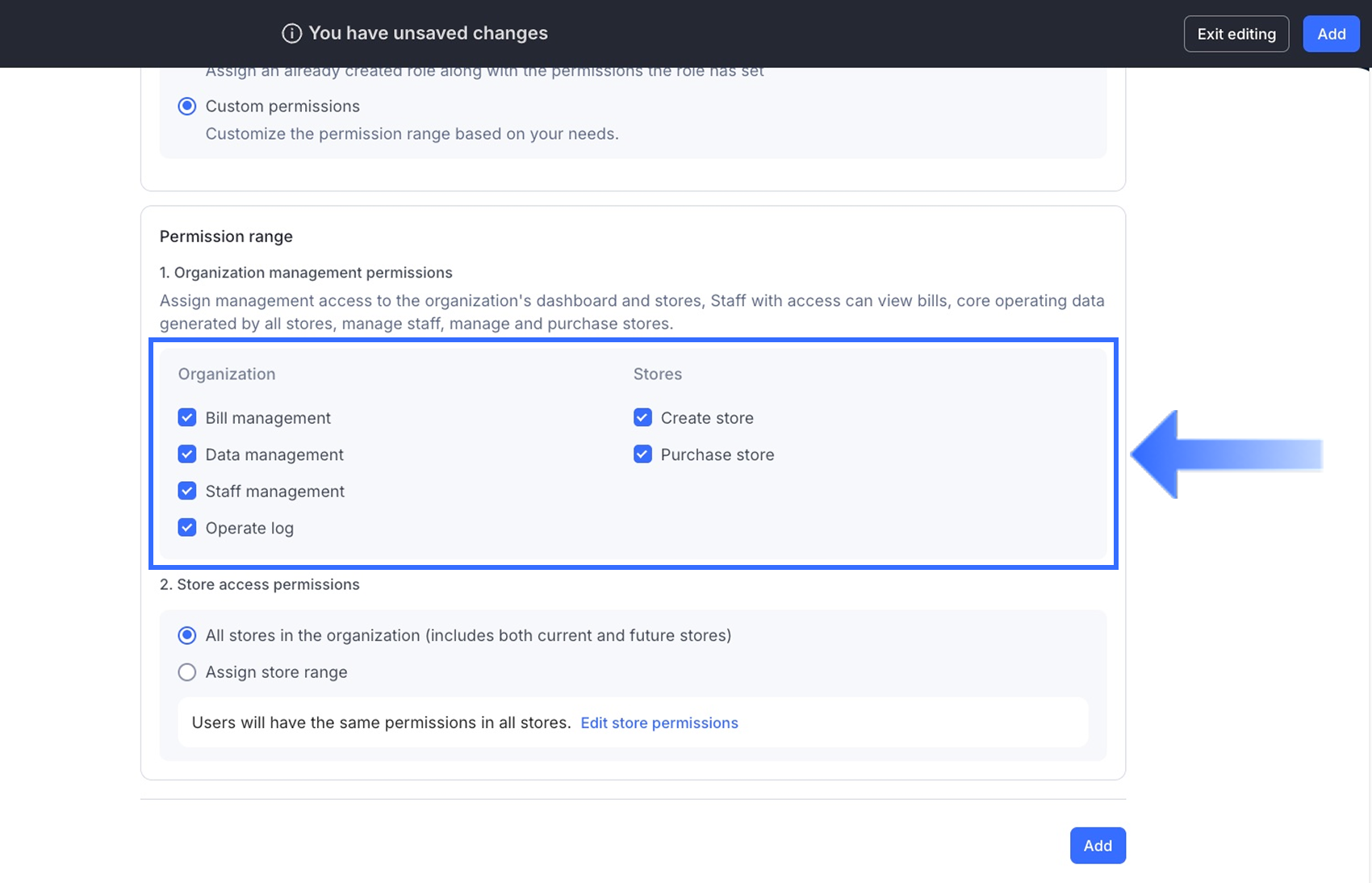Click the info icon beside unsaved changes

pyautogui.click(x=291, y=33)
